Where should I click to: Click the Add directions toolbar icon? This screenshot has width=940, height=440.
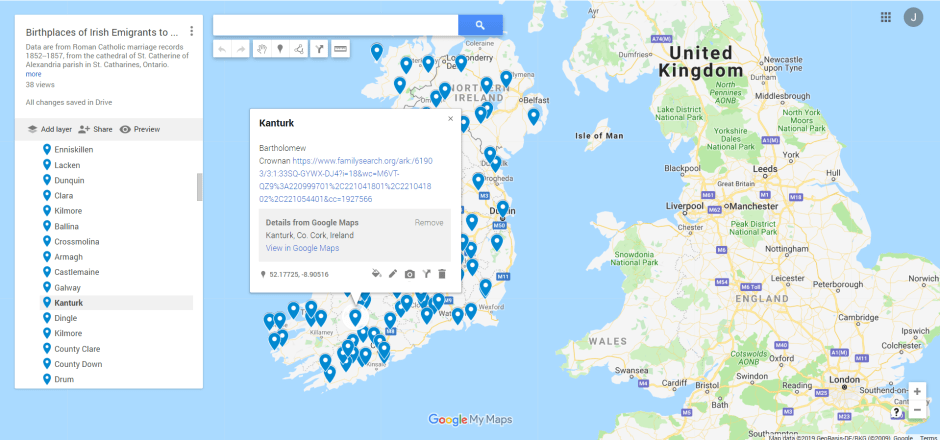[x=319, y=48]
